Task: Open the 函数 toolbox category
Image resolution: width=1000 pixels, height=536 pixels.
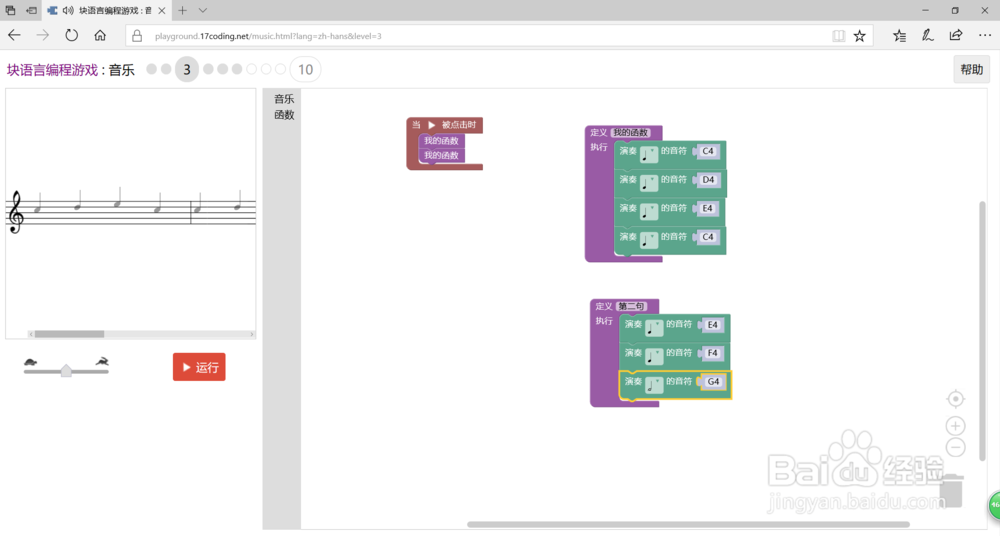Action: tap(284, 115)
